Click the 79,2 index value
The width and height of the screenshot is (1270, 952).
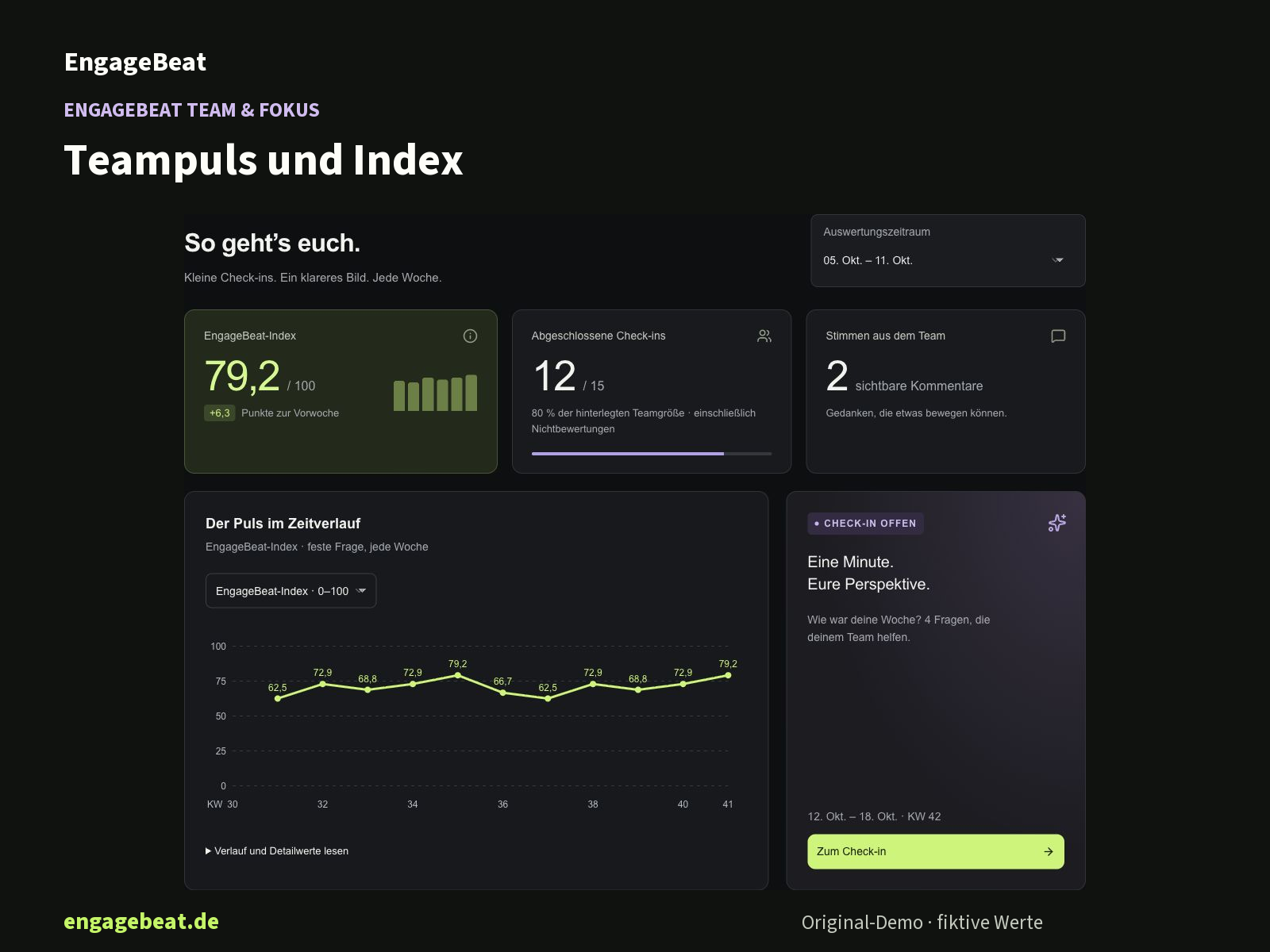click(x=242, y=376)
